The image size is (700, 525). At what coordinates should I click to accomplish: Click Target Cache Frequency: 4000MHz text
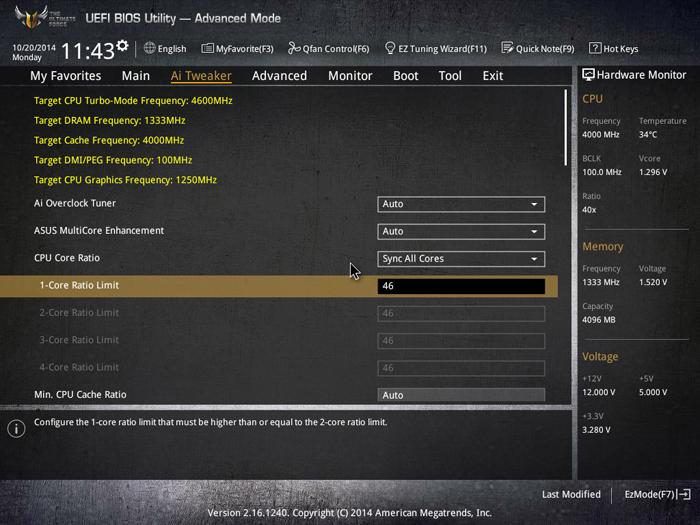(x=109, y=140)
